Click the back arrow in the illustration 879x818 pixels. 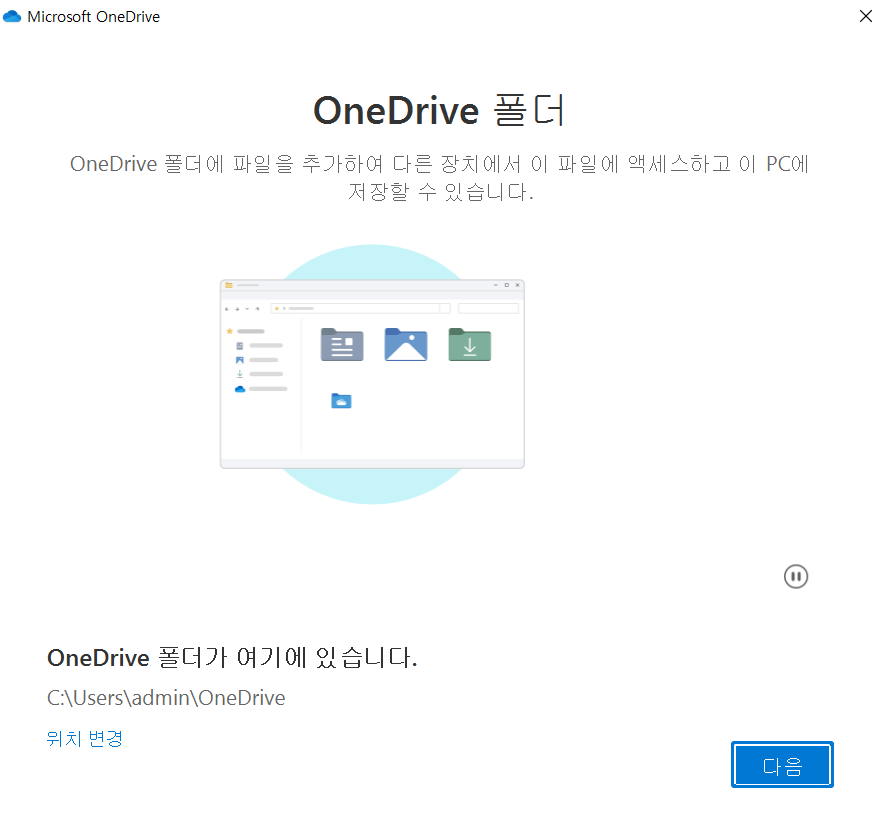click(x=227, y=308)
